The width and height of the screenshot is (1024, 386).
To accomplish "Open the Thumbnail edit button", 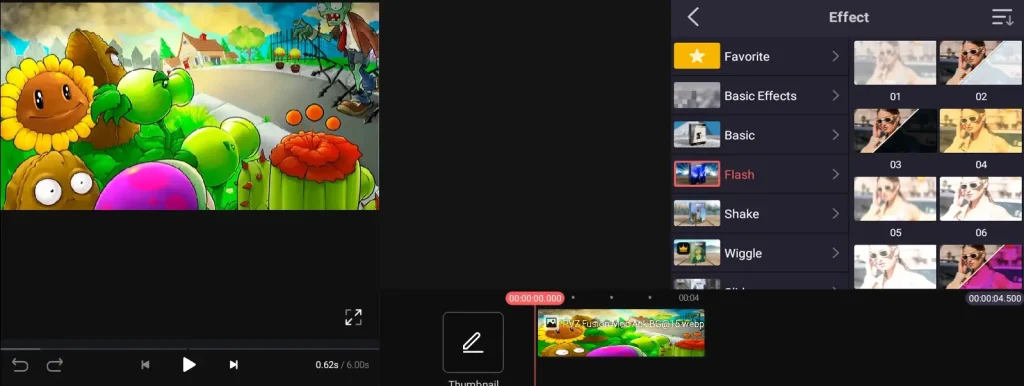I will point(473,342).
